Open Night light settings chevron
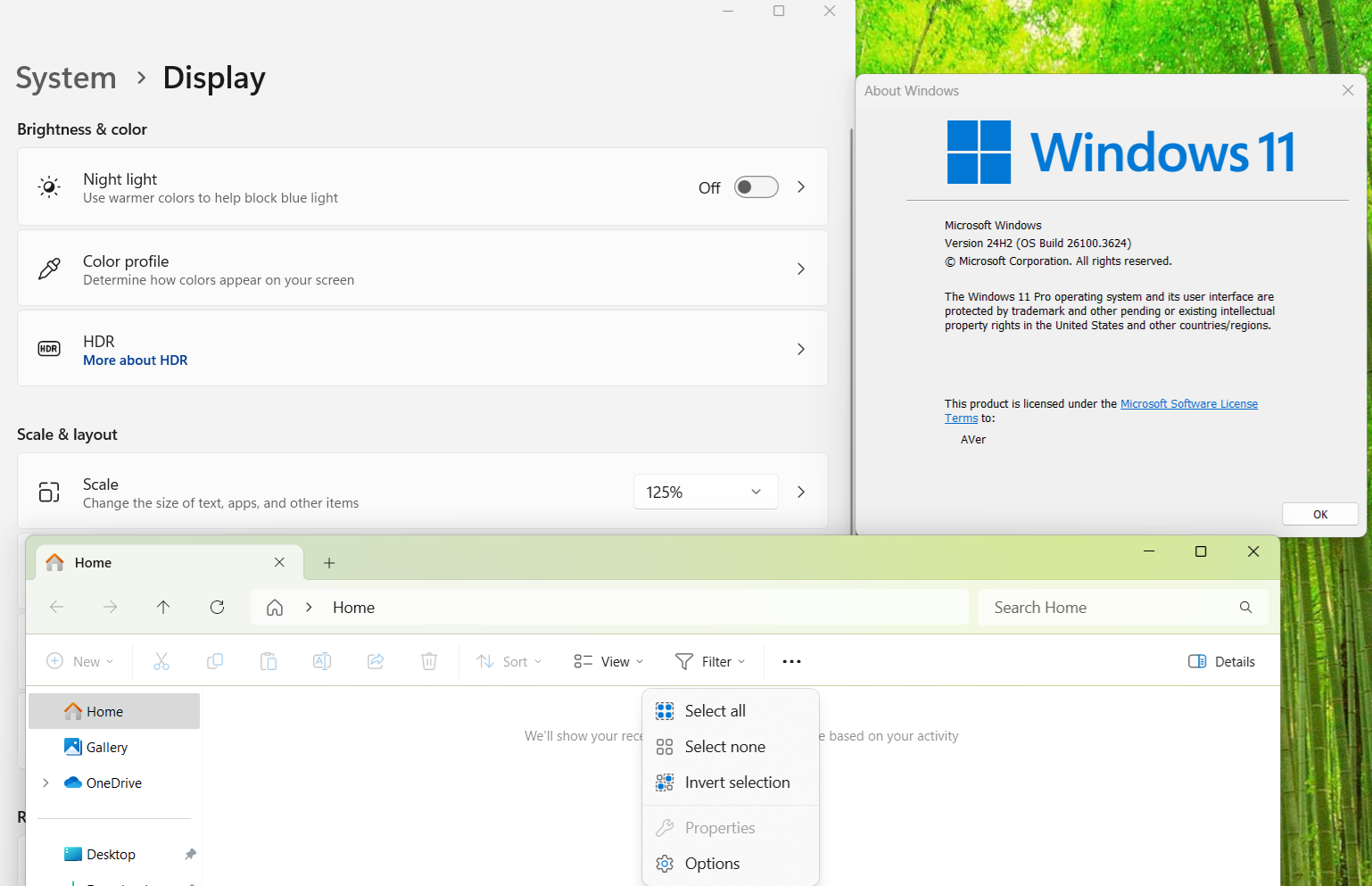 coord(801,187)
